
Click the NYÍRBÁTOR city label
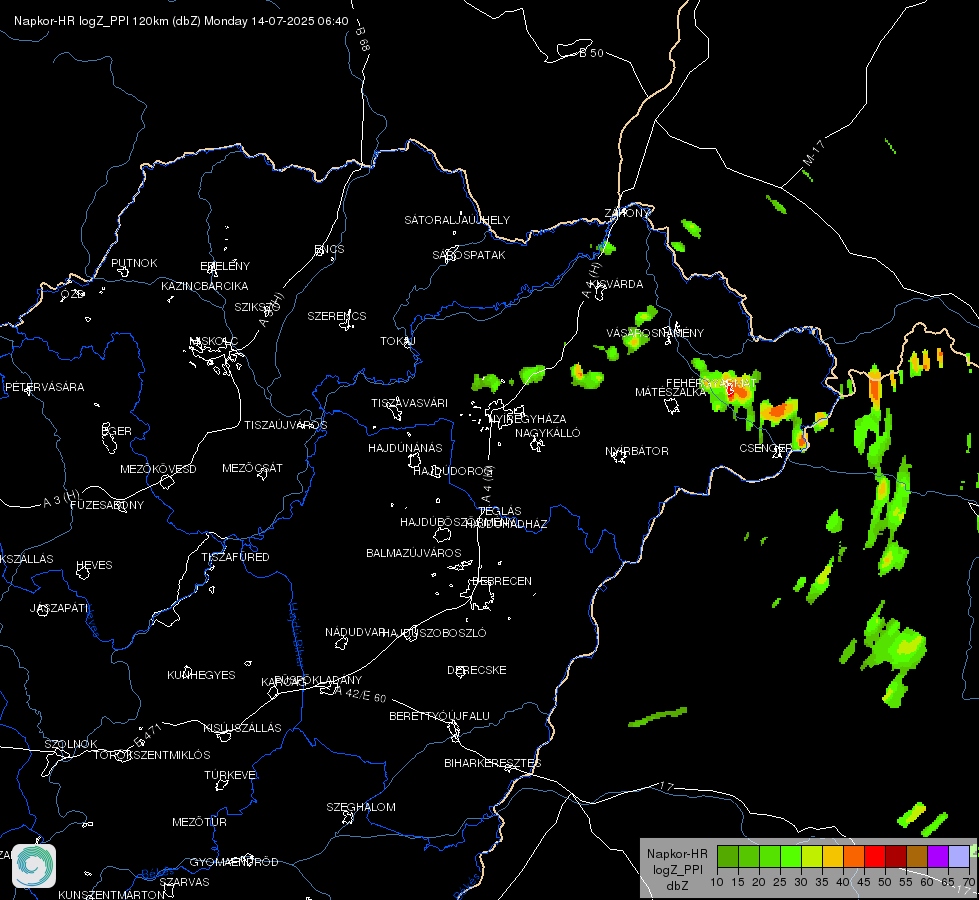[x=637, y=451]
